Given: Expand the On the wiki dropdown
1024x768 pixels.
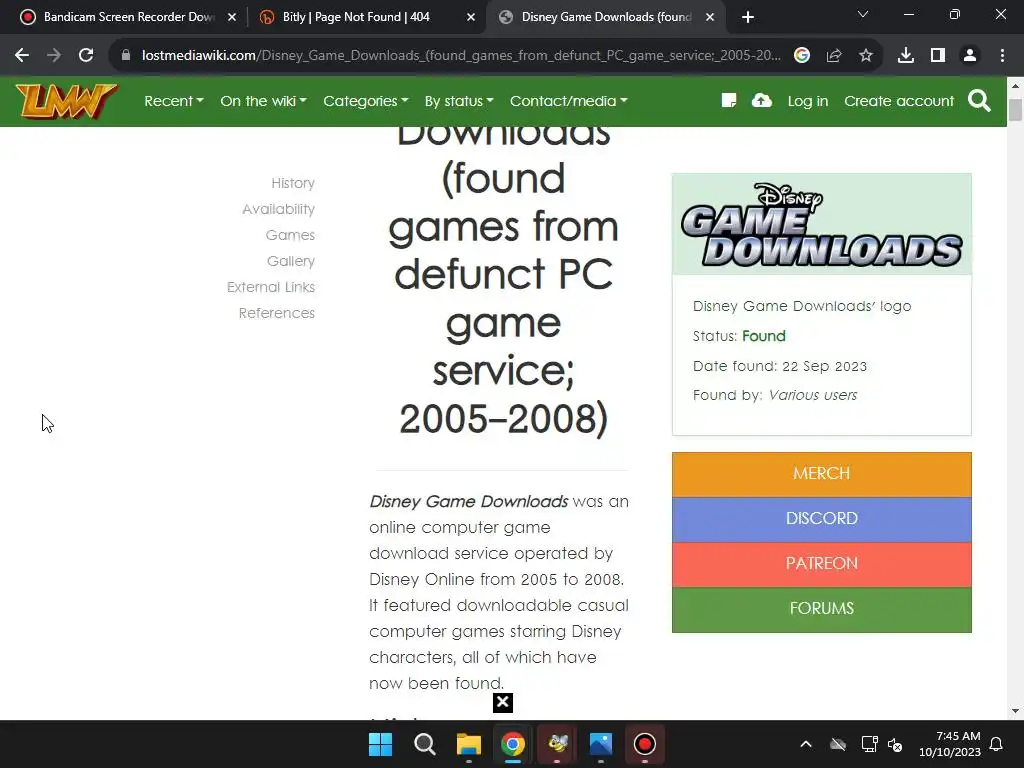Looking at the screenshot, I should click(x=263, y=101).
